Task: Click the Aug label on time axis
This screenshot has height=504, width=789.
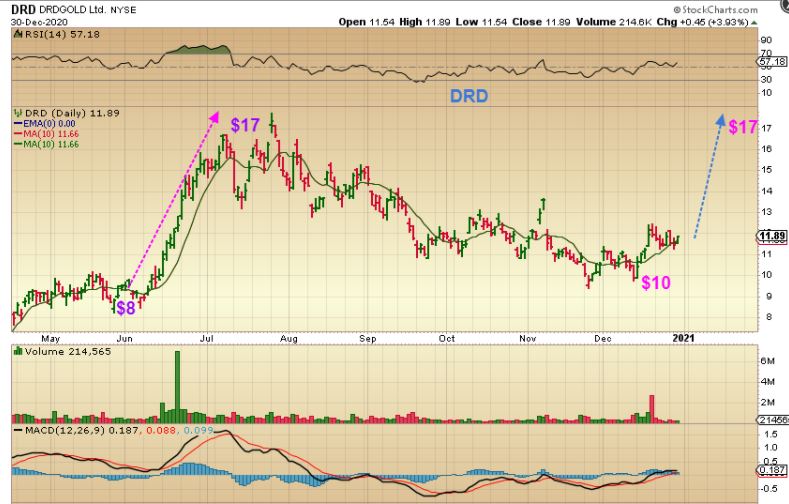Action: pyautogui.click(x=289, y=339)
